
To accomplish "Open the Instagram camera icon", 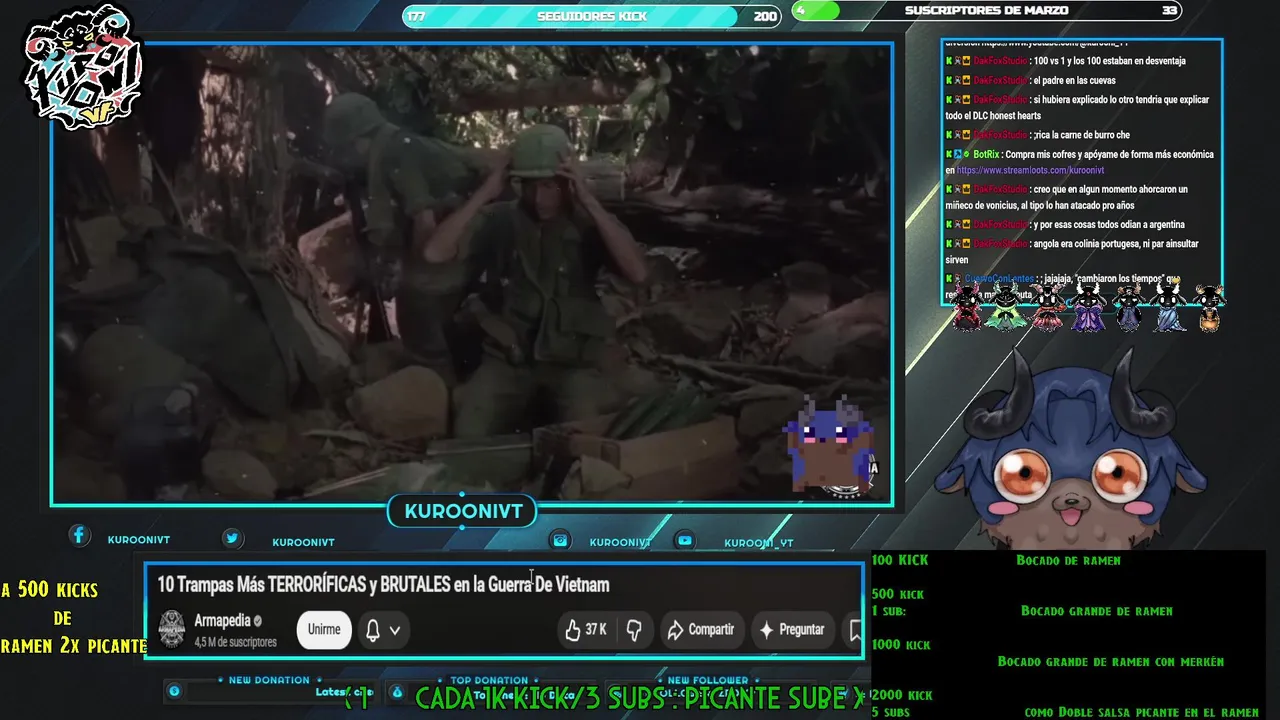I will coord(561,540).
